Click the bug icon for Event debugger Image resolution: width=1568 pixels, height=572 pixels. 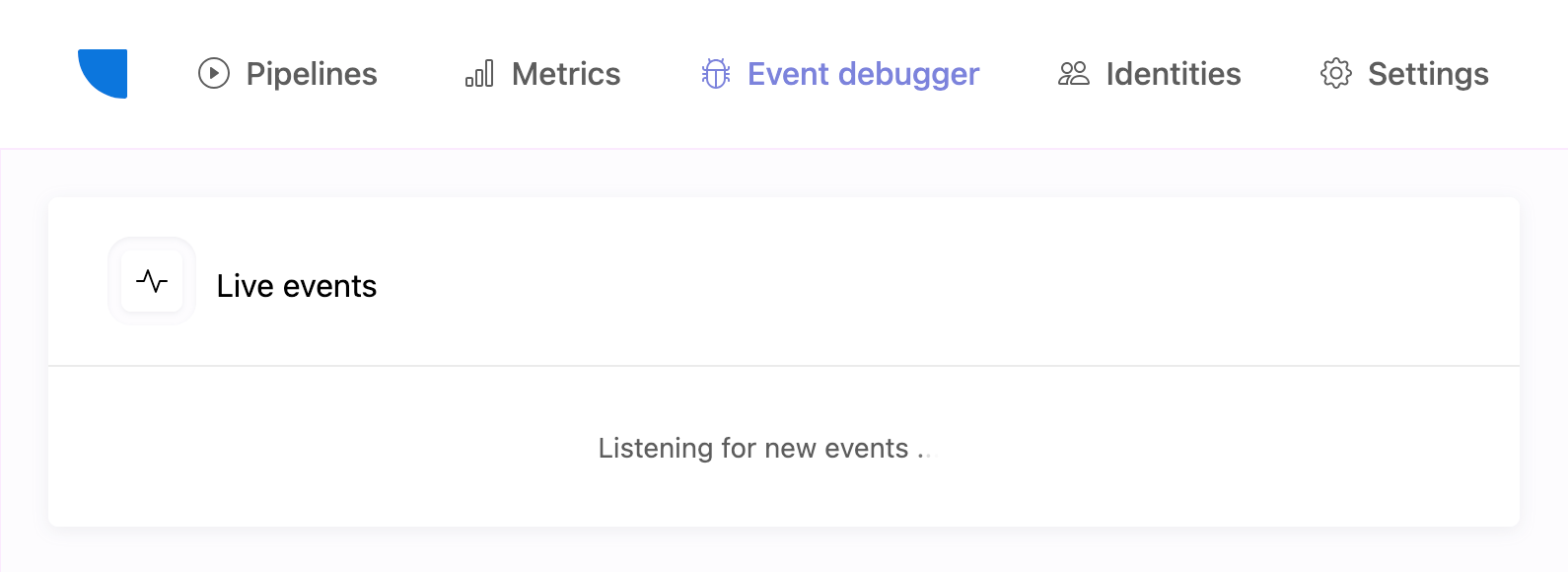[x=716, y=73]
